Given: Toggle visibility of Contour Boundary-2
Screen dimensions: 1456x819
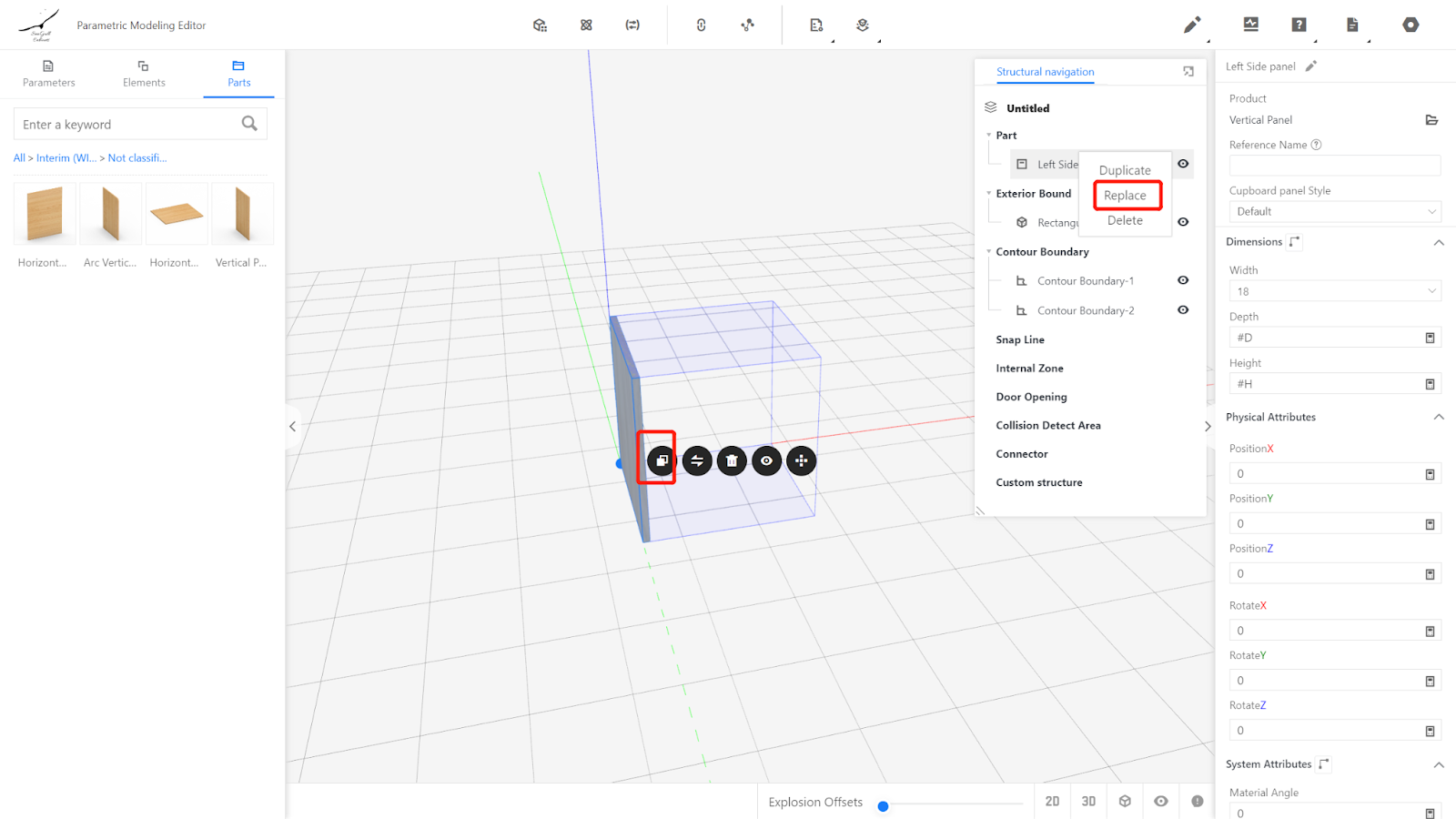Looking at the screenshot, I should click(1183, 310).
